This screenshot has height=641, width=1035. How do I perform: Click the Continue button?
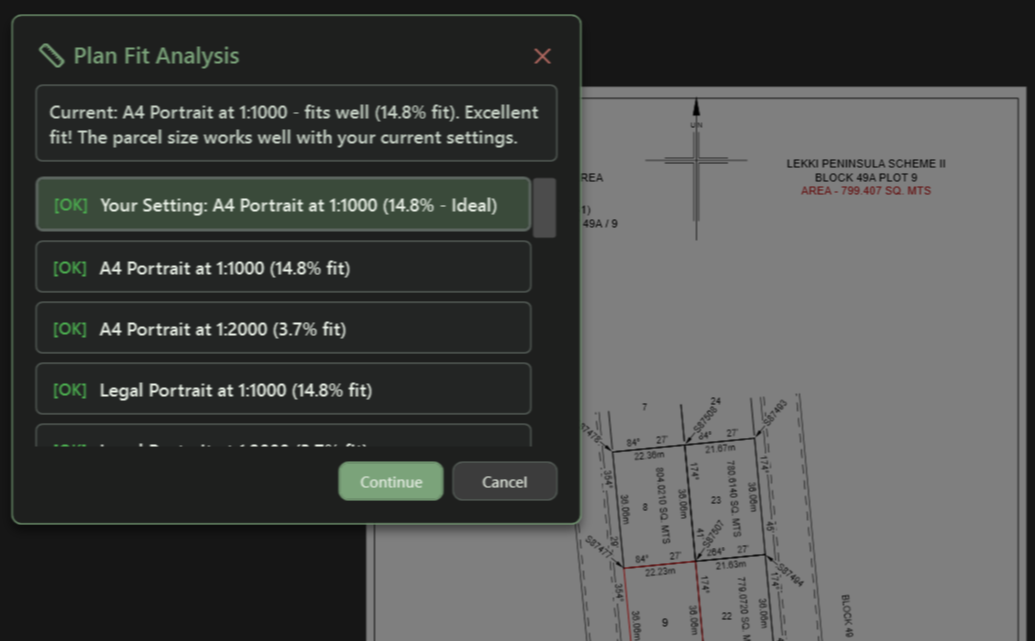[391, 481]
